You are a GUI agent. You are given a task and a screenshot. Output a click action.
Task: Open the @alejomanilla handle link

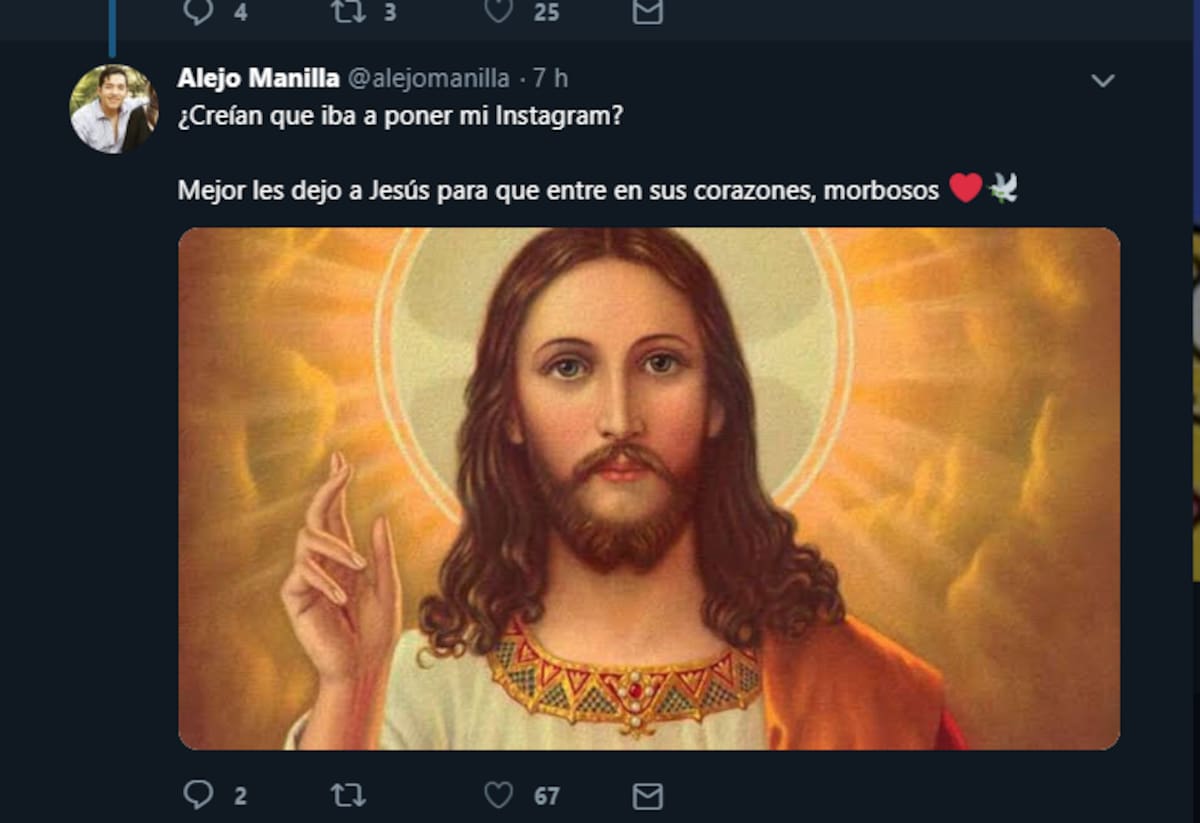point(428,78)
